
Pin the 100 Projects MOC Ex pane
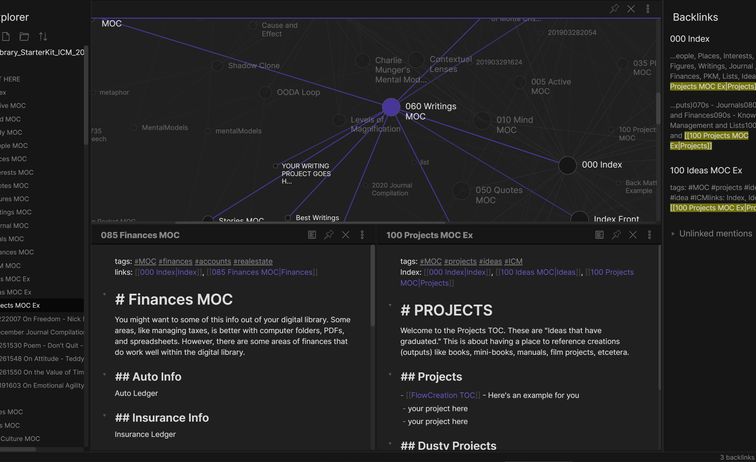[x=616, y=235]
